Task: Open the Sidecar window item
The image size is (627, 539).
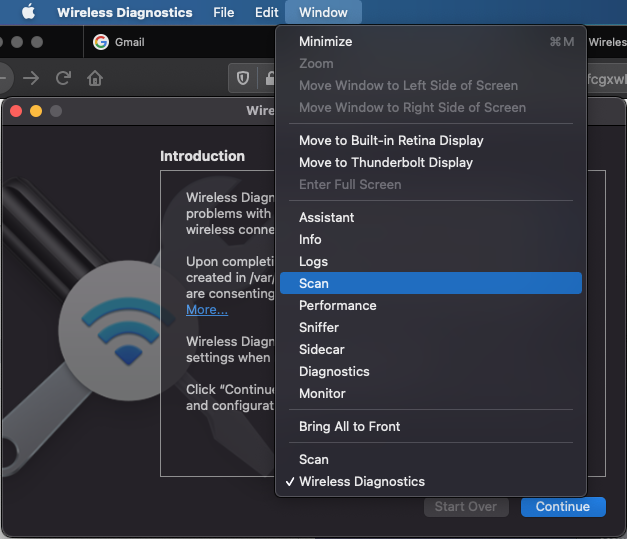Action: coord(431,349)
